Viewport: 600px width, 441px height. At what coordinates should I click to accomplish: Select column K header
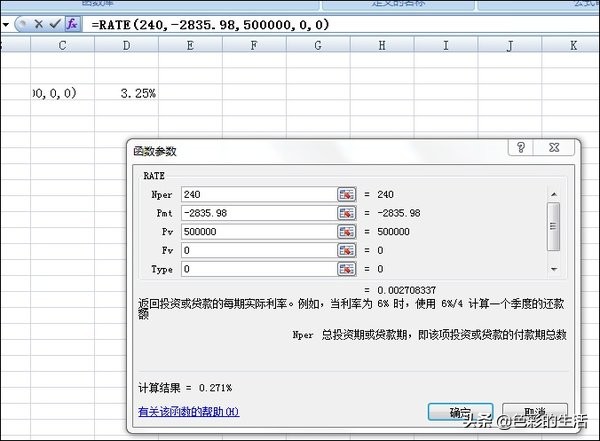coord(573,46)
